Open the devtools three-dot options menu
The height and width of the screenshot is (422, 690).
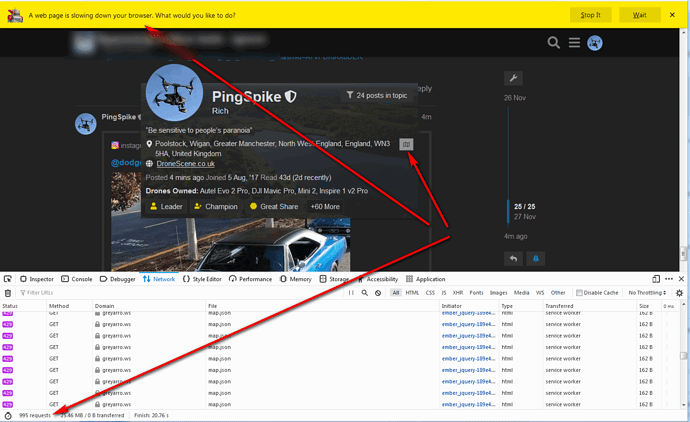(x=669, y=279)
